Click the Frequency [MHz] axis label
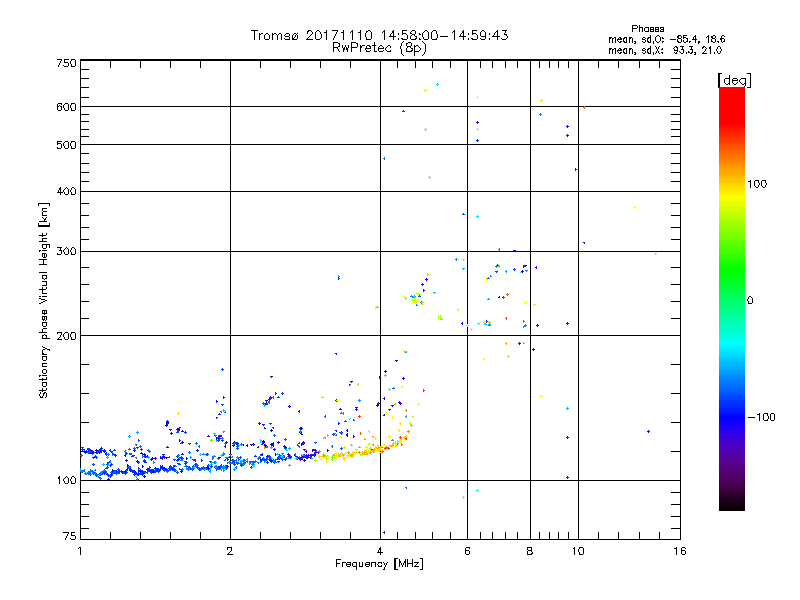 point(379,564)
